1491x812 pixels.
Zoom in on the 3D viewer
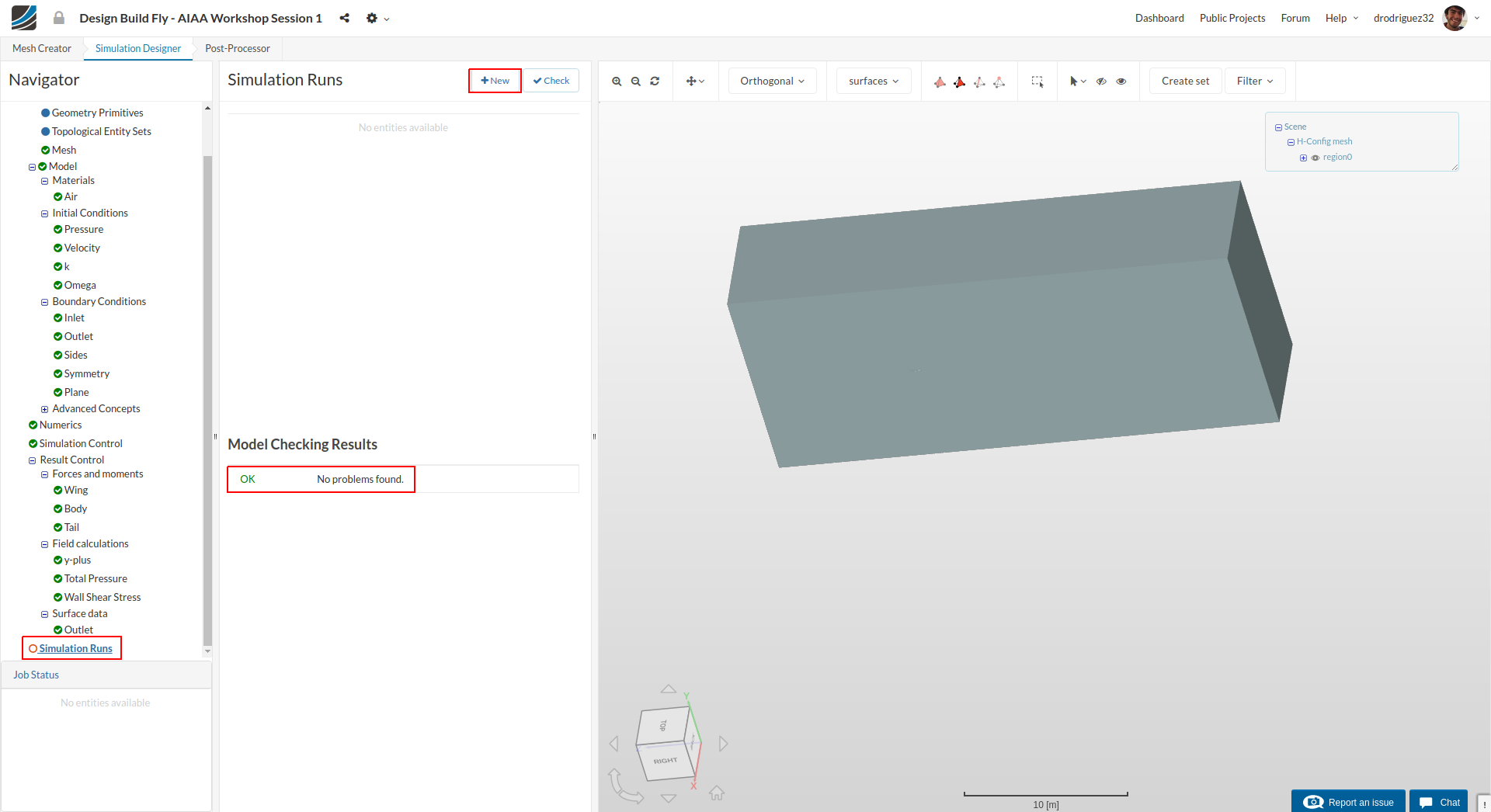click(x=617, y=82)
